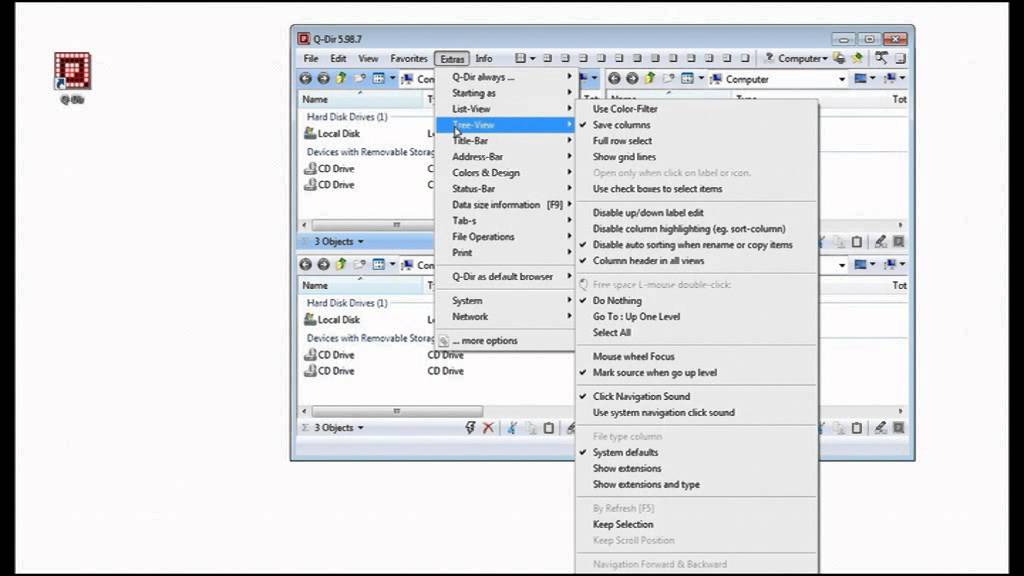Image resolution: width=1024 pixels, height=576 pixels.
Task: Expand Starting as submenu
Action: tap(505, 93)
